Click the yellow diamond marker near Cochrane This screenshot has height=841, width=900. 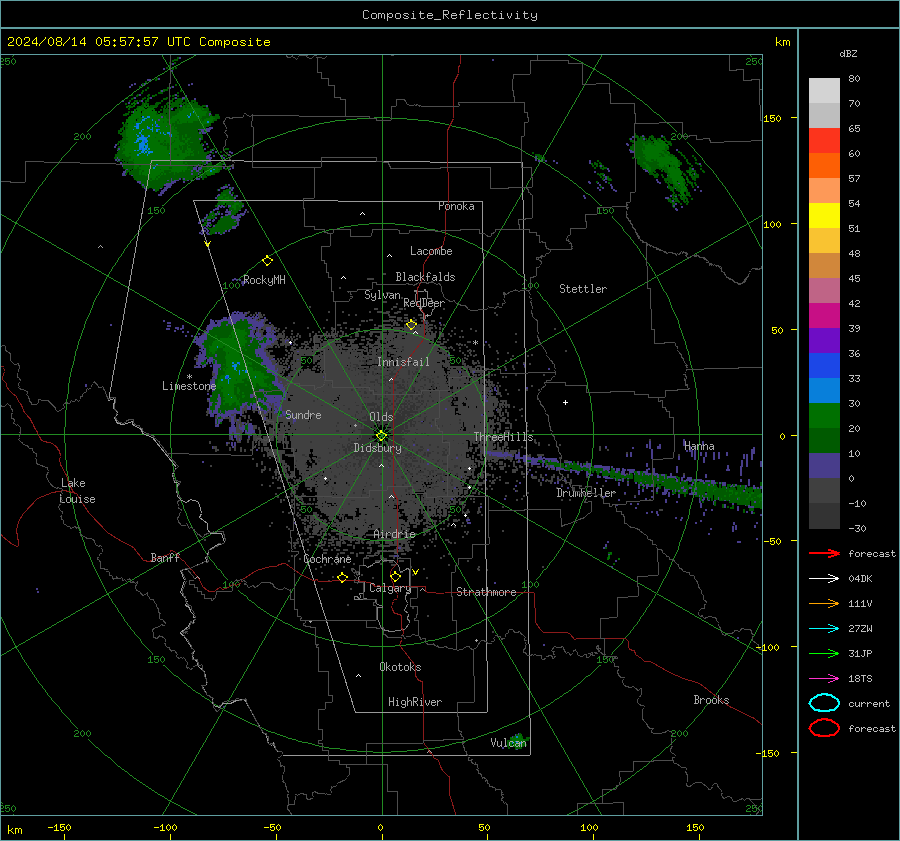[342, 577]
